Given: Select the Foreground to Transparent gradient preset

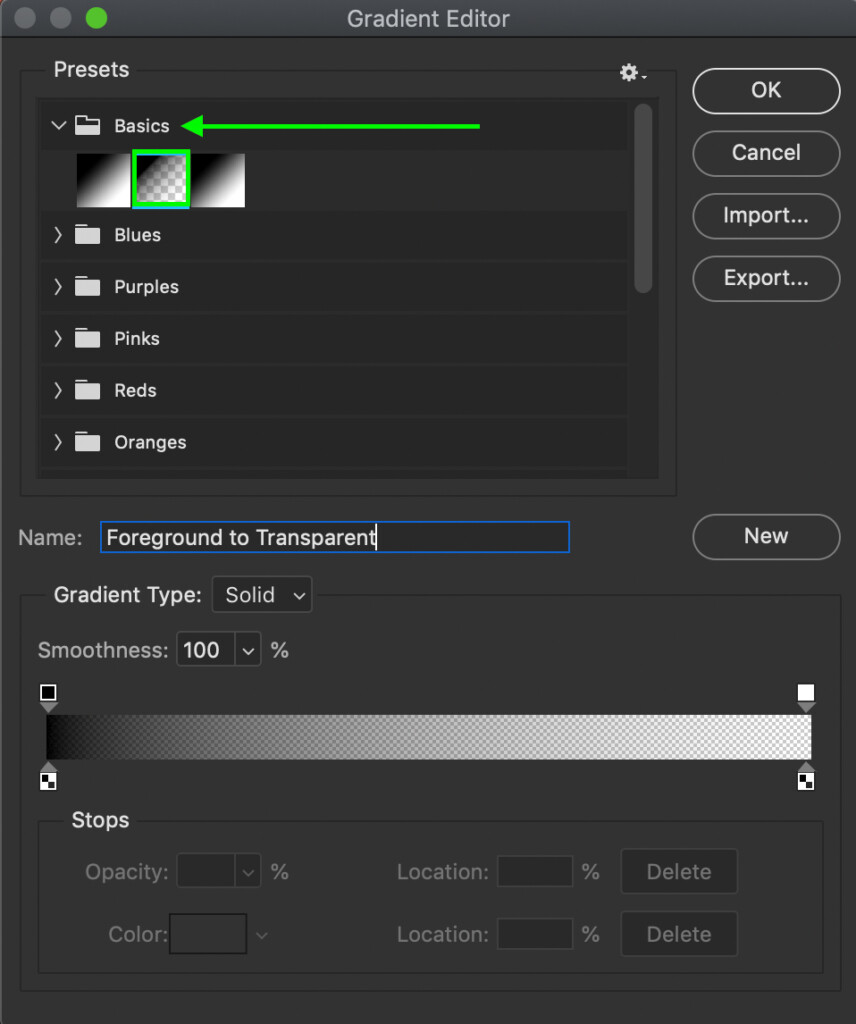Looking at the screenshot, I should pyautogui.click(x=161, y=180).
